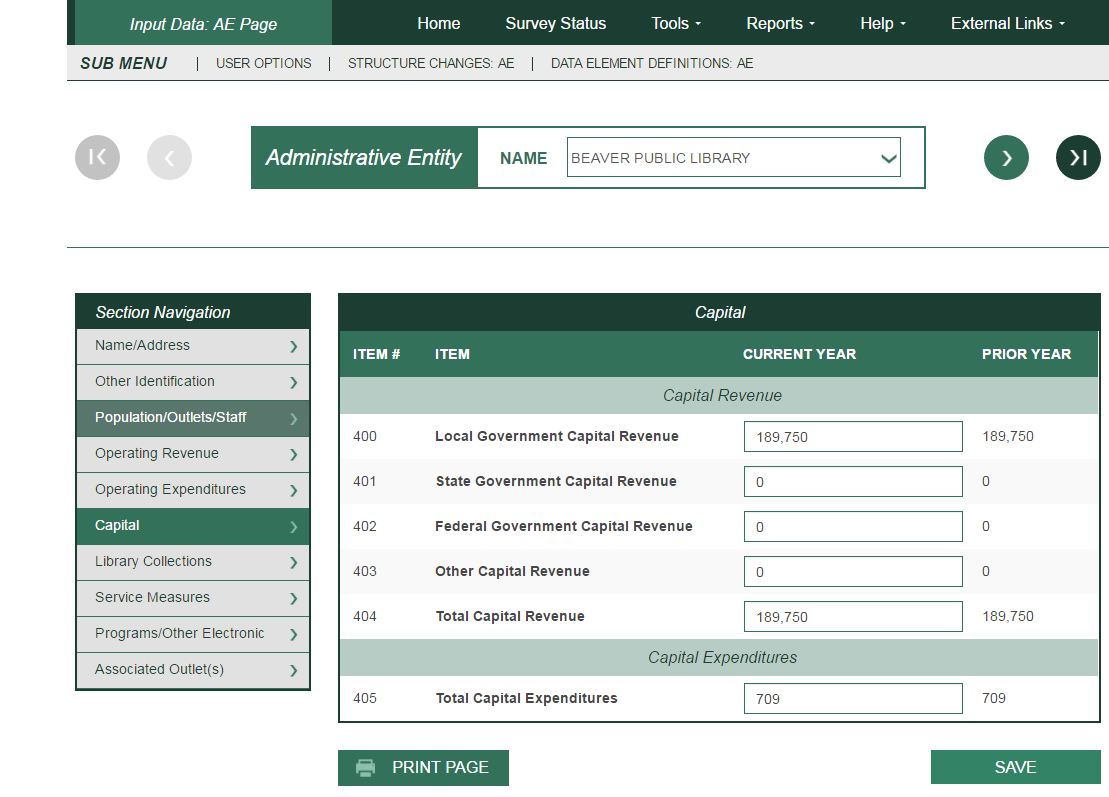Expand the Reports menu
The image size is (1109, 797).
click(x=781, y=23)
